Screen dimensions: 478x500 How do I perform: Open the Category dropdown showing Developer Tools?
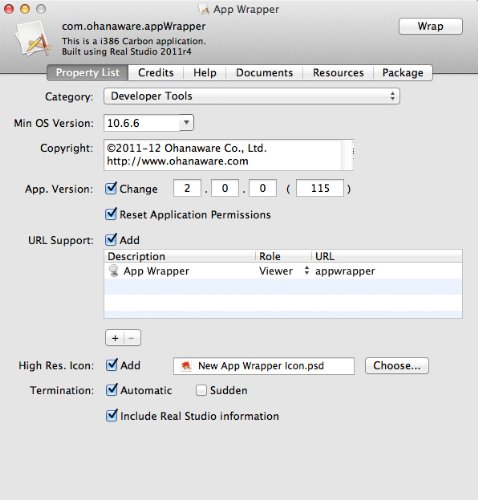(252, 96)
